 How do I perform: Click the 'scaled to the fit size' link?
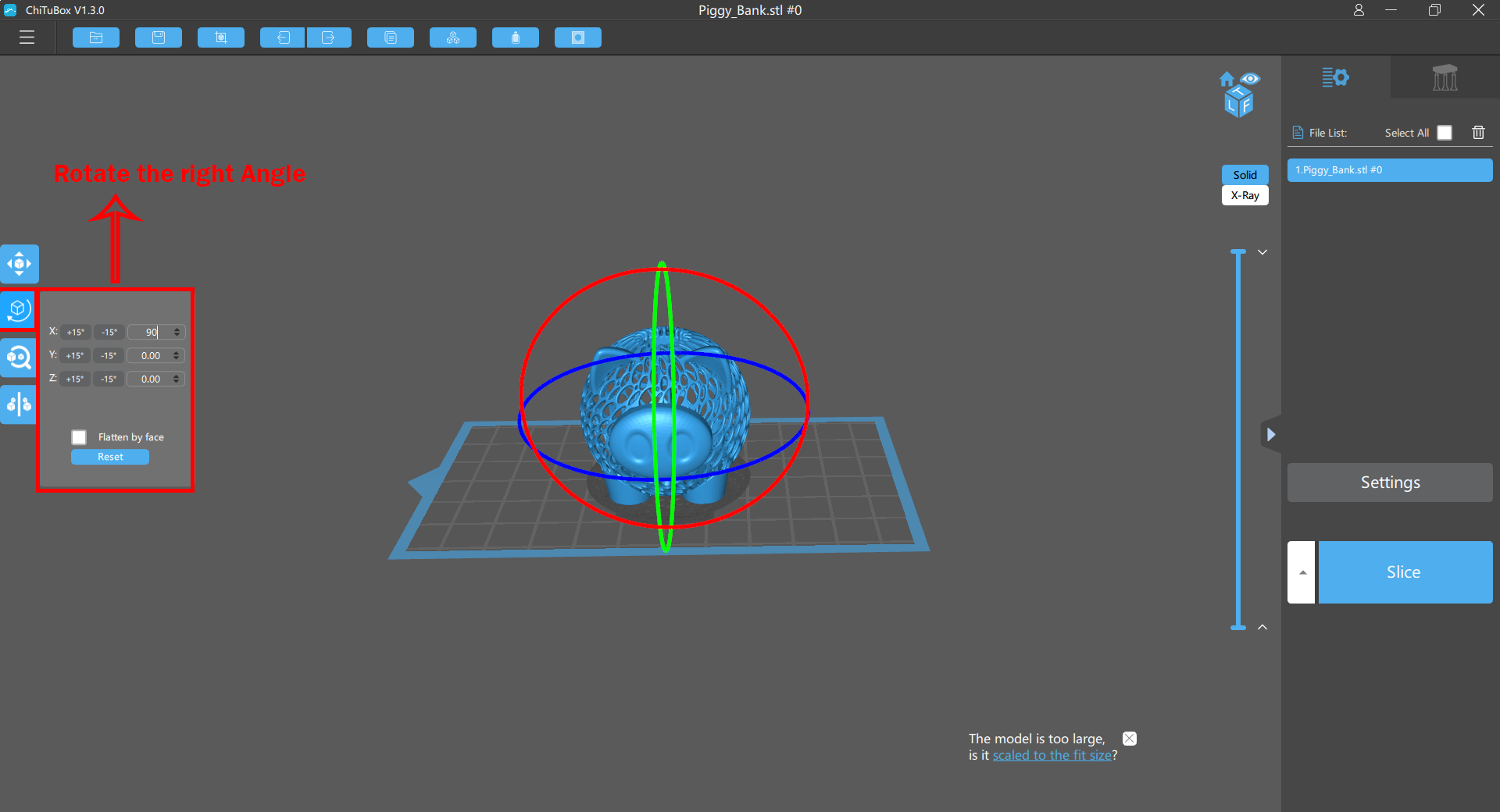pyautogui.click(x=1052, y=755)
